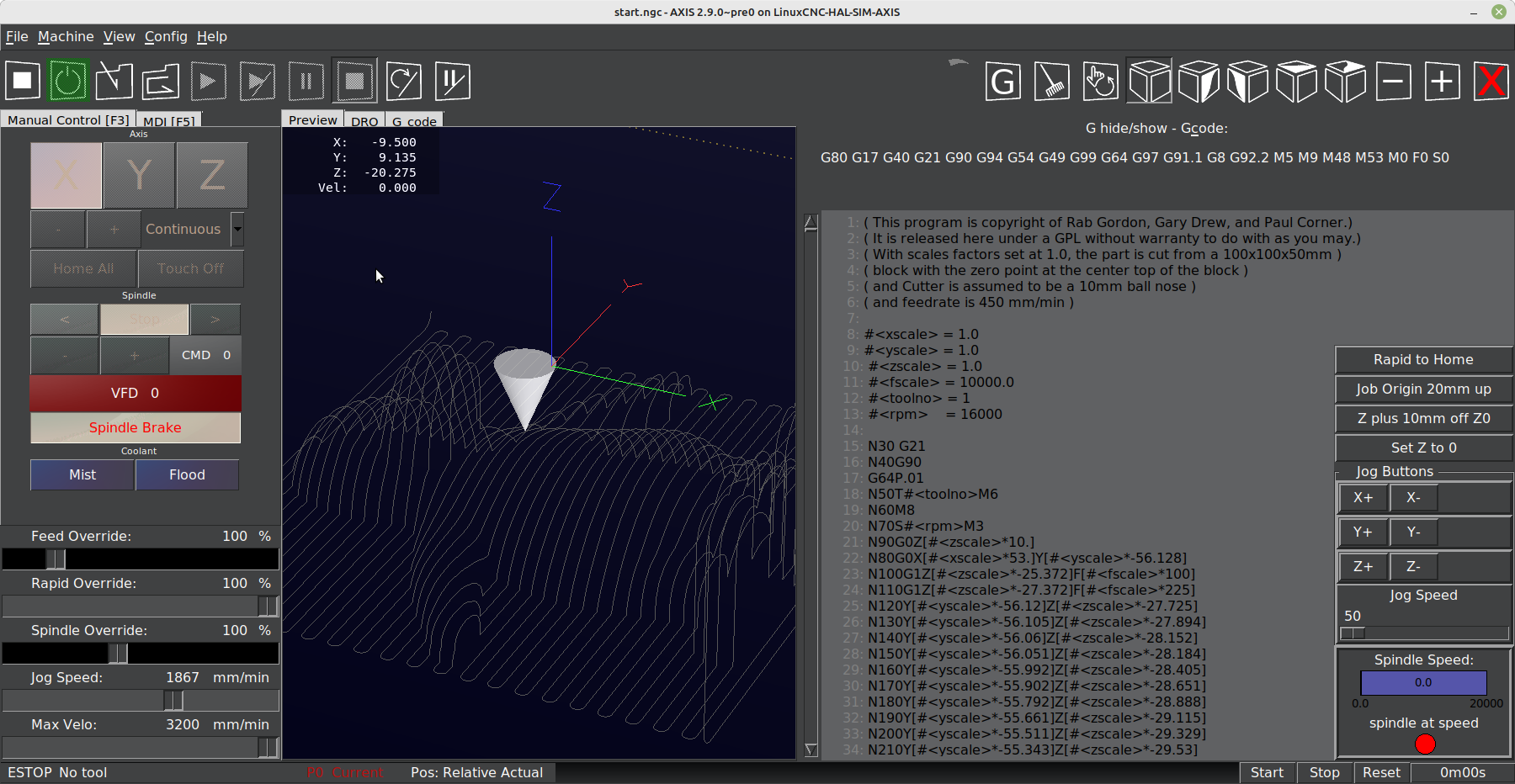This screenshot has height=784, width=1515.
Task: Click the Max Velo slider
Action: point(141,747)
